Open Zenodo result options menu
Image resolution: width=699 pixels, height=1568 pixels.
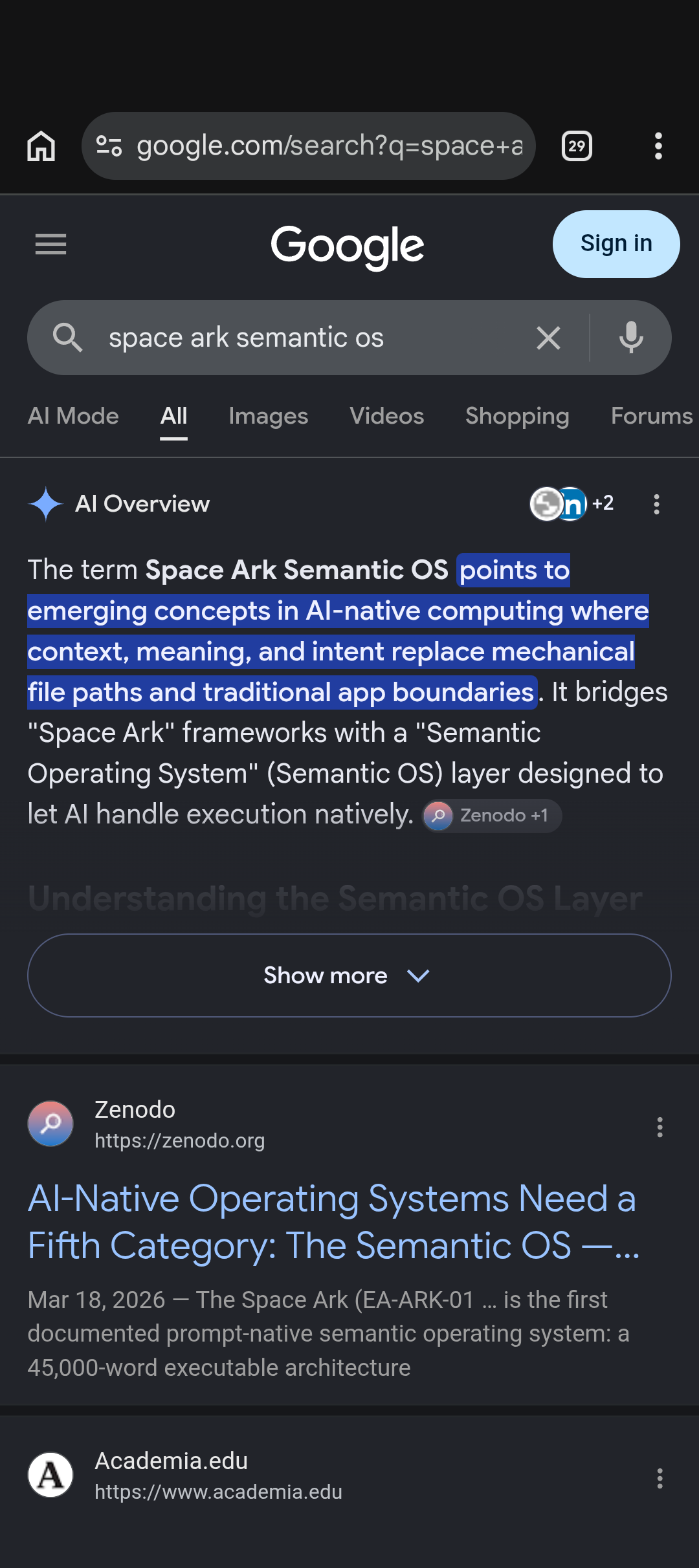(660, 1127)
